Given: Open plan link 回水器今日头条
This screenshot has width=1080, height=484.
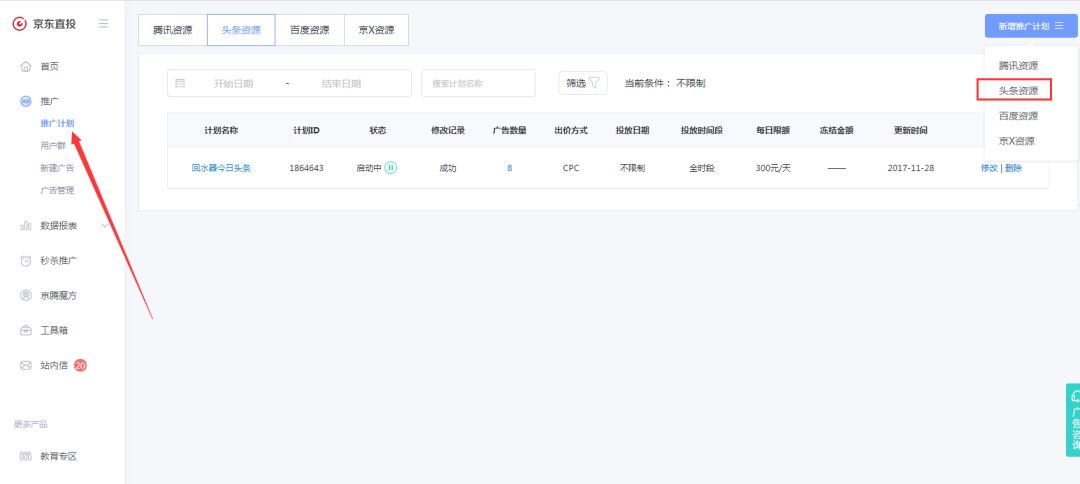Looking at the screenshot, I should 221,168.
